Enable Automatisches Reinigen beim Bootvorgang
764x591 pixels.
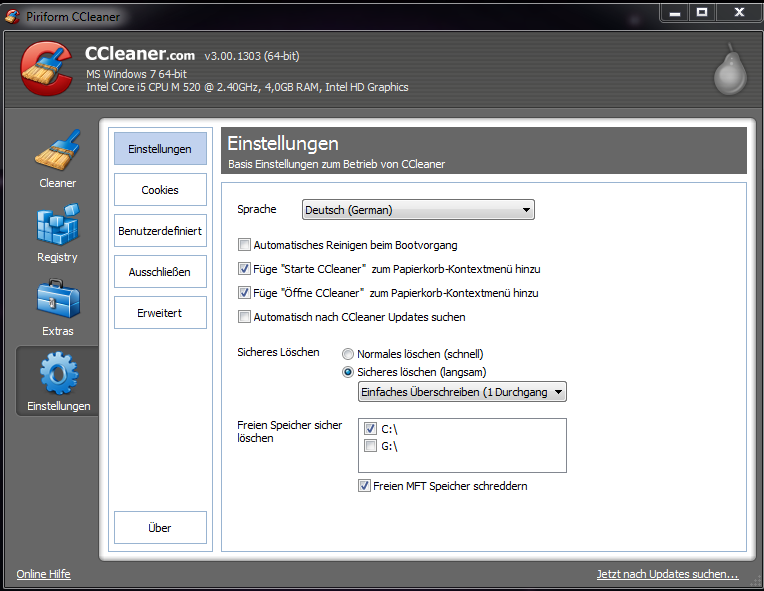coord(244,245)
